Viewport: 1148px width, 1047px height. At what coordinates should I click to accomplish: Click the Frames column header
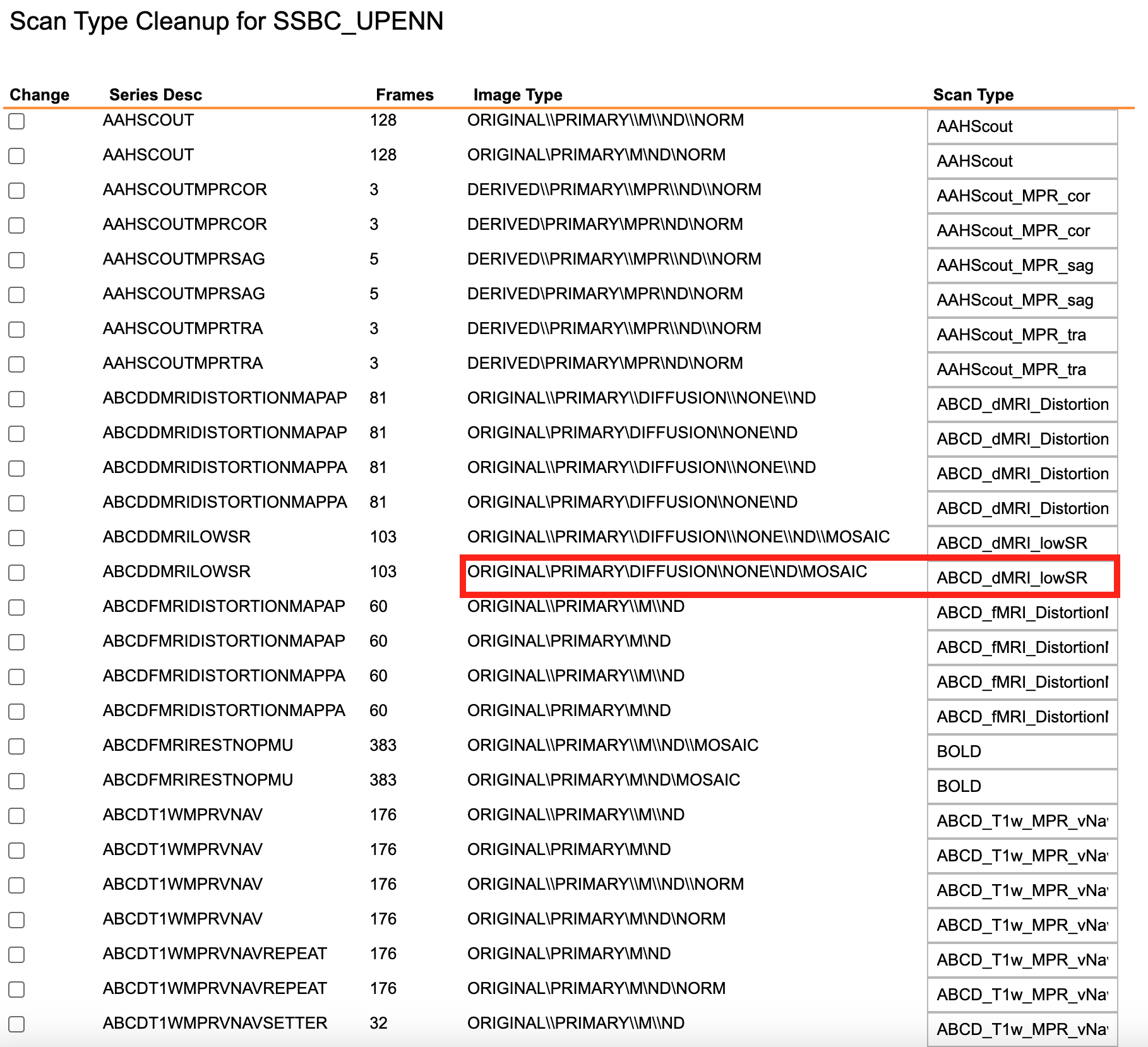tap(405, 95)
